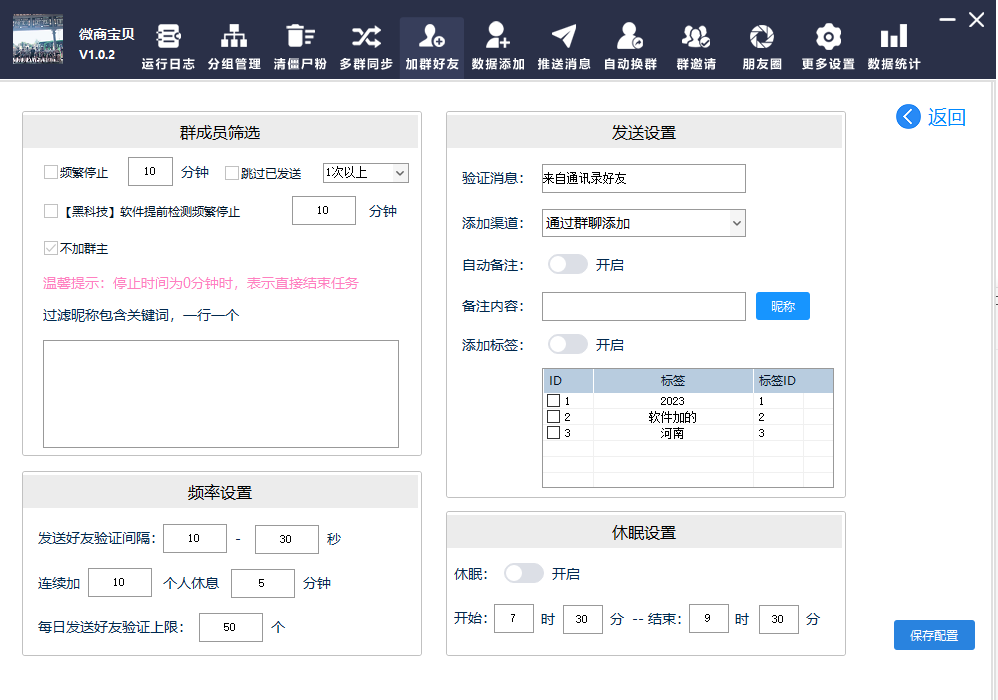Click the 保存配置 save button
Image resolution: width=998 pixels, height=700 pixels.
coord(934,635)
